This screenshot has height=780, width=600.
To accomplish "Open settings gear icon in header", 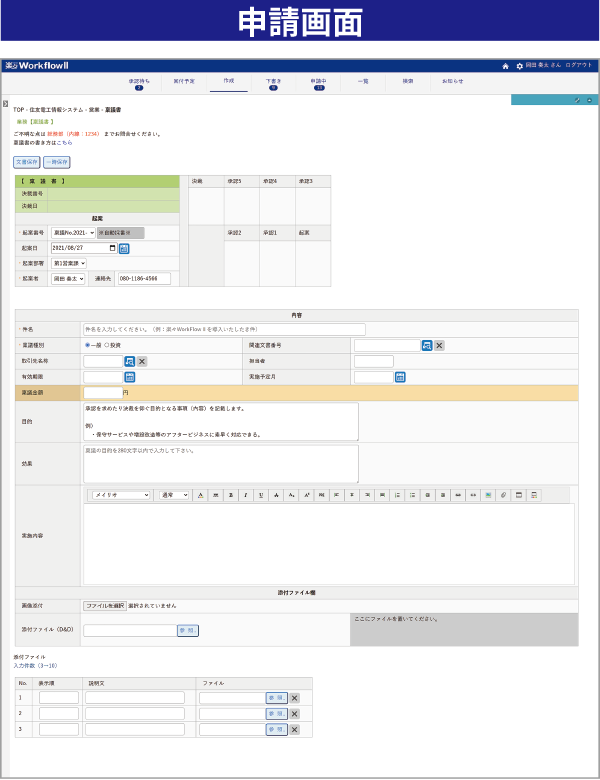I will point(519,66).
